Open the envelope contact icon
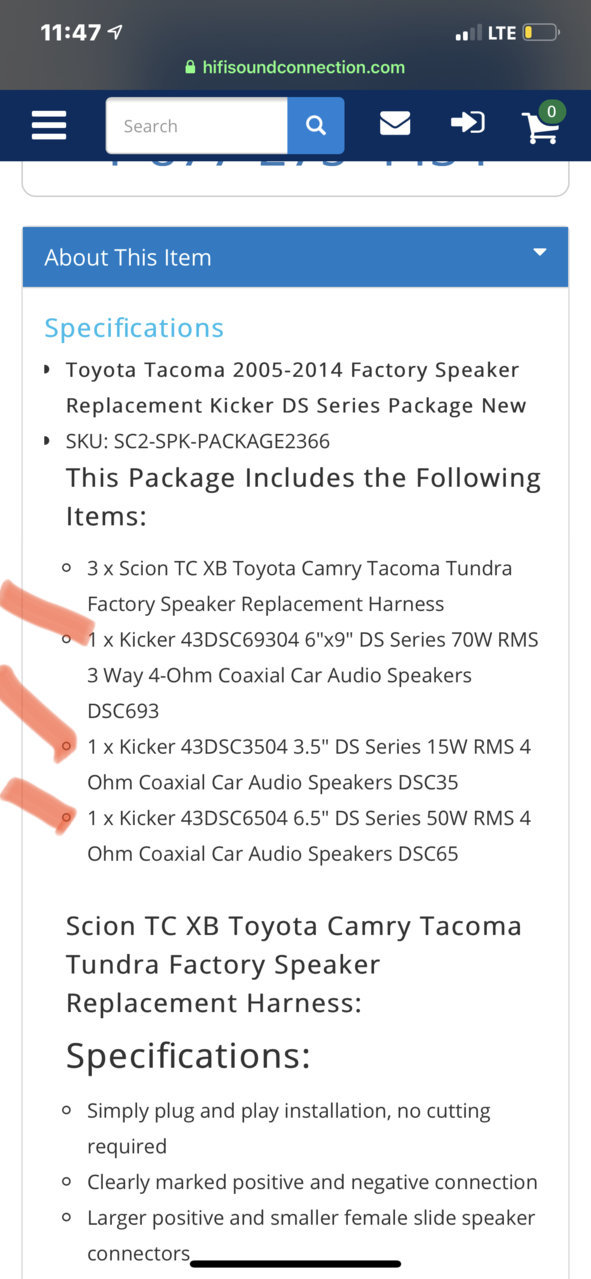The height and width of the screenshot is (1279, 591). click(395, 123)
